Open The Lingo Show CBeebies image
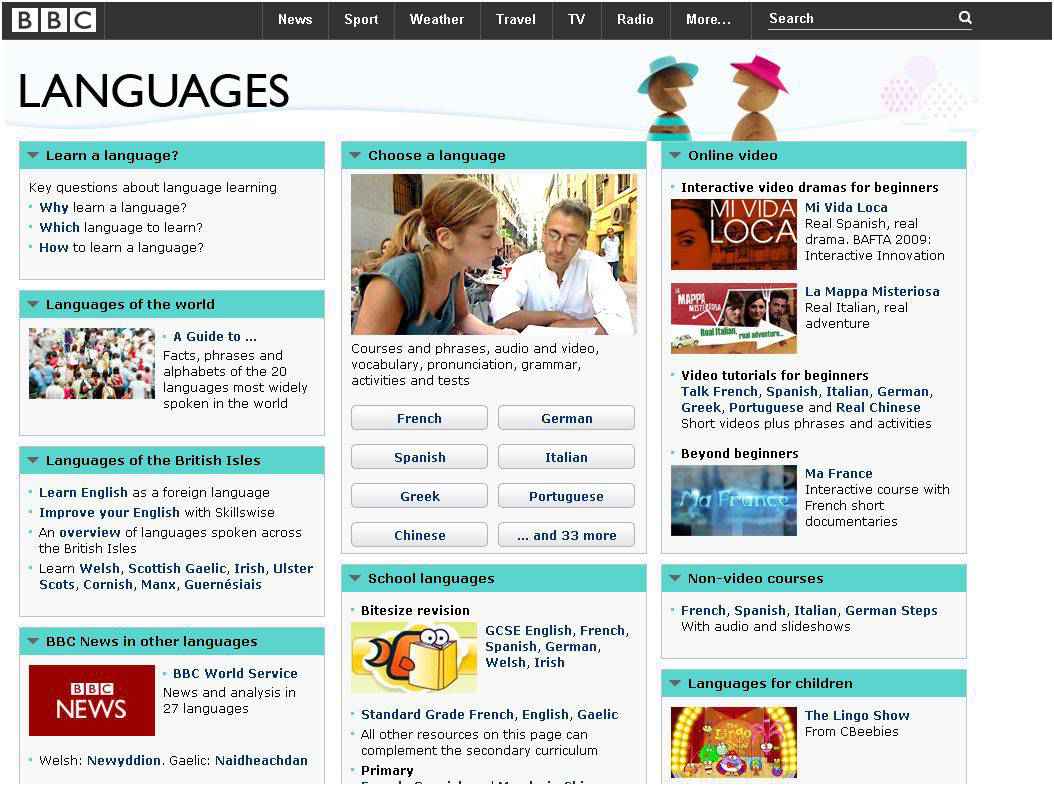 point(733,742)
